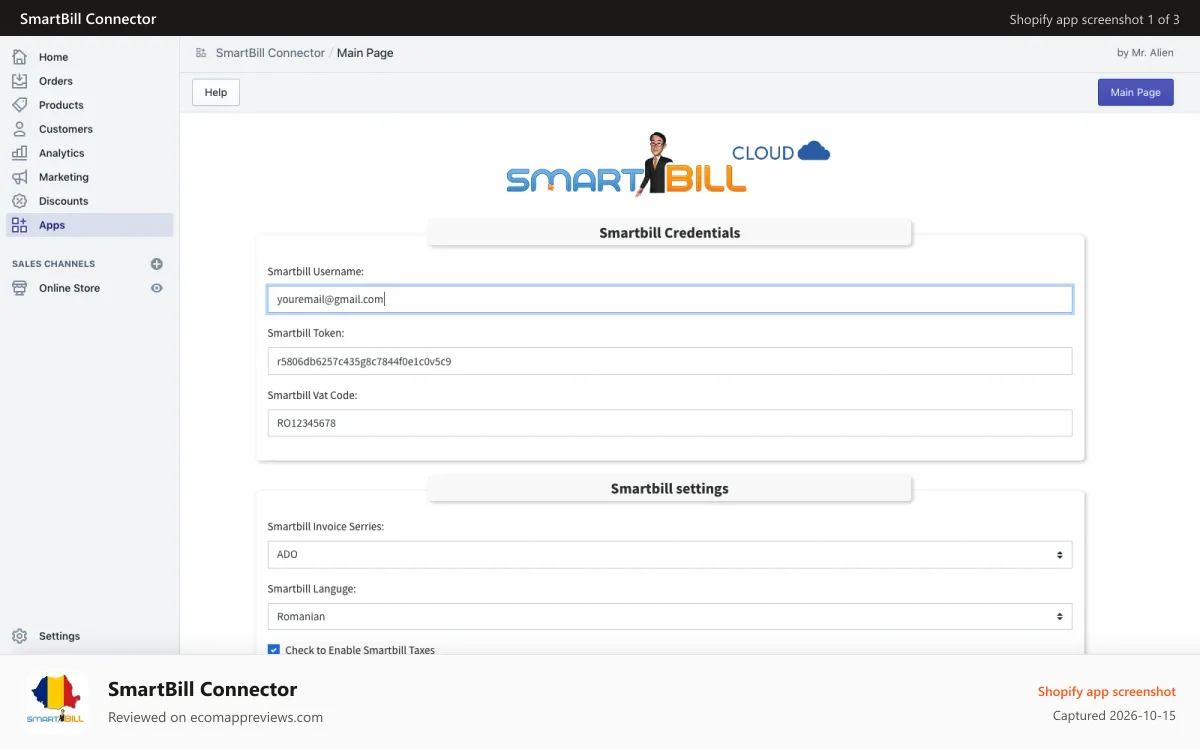Image resolution: width=1200 pixels, height=750 pixels.
Task: Open the Smartbill Invoice Series dropdown
Action: pos(670,555)
